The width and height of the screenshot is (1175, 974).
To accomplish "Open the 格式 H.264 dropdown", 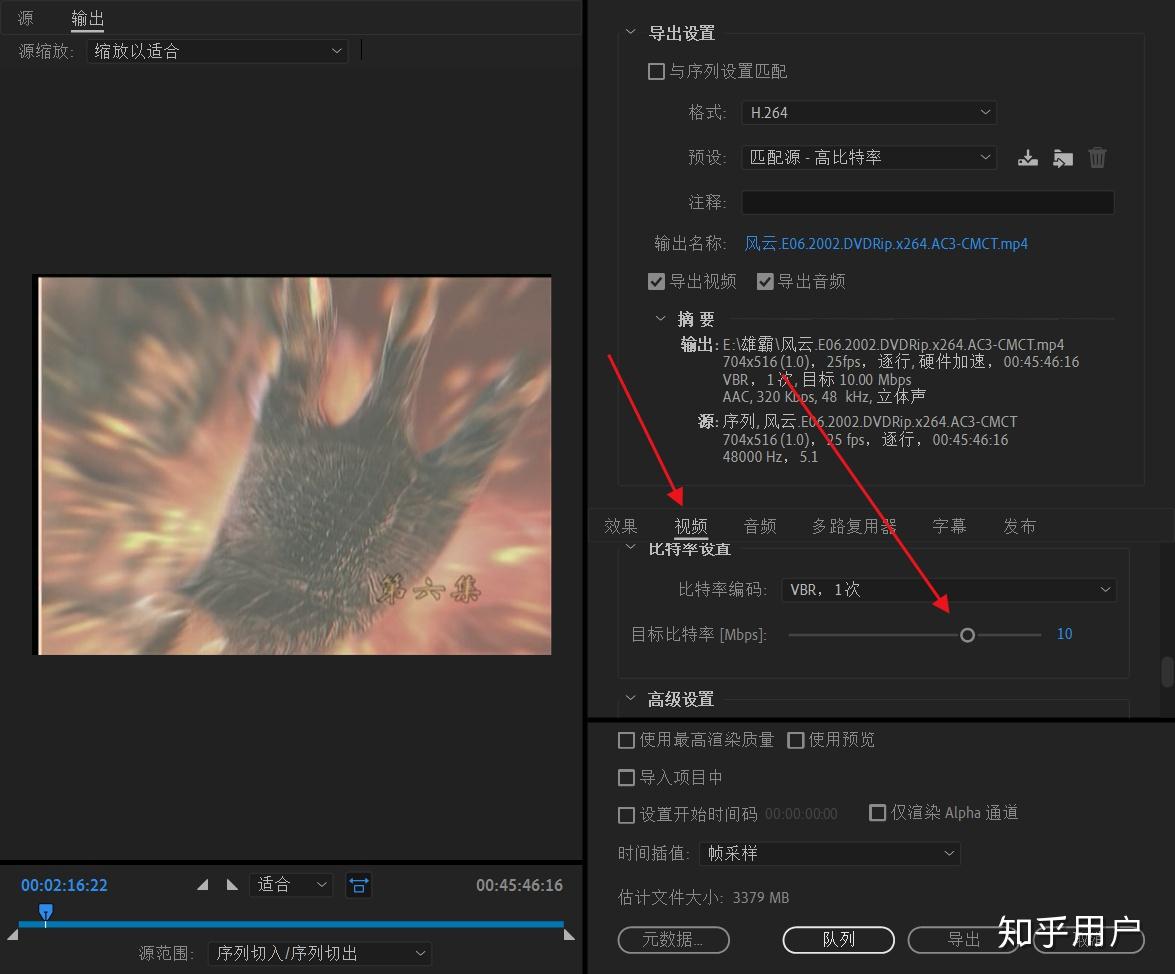I will tap(869, 112).
